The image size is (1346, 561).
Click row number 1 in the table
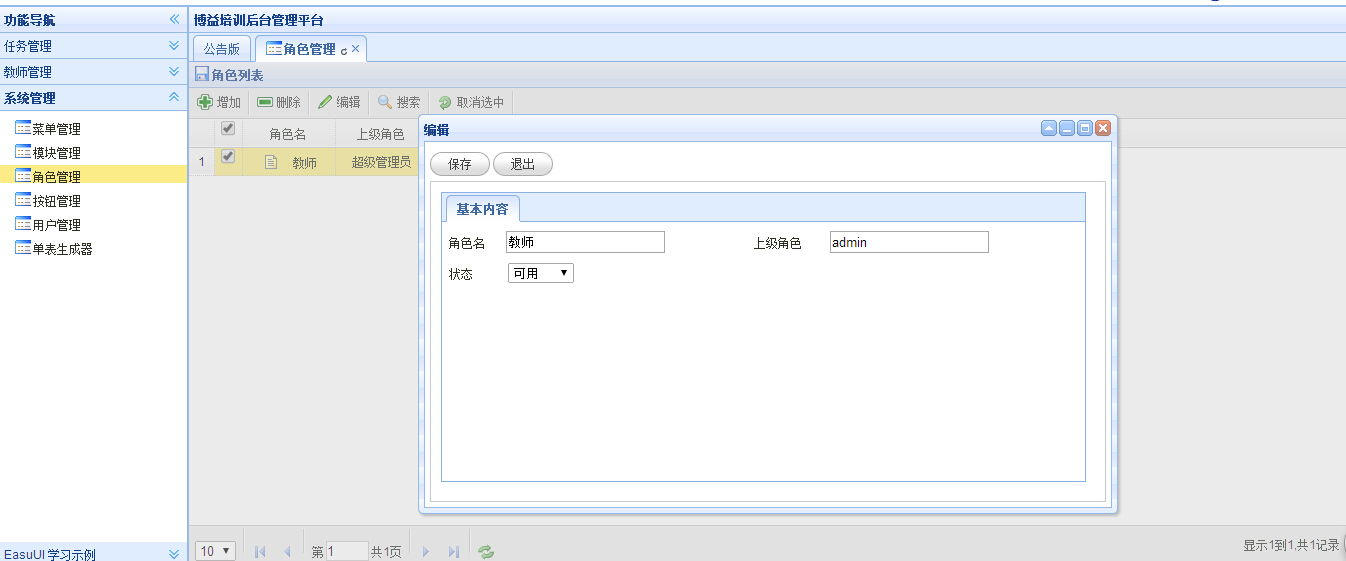tap(201, 162)
